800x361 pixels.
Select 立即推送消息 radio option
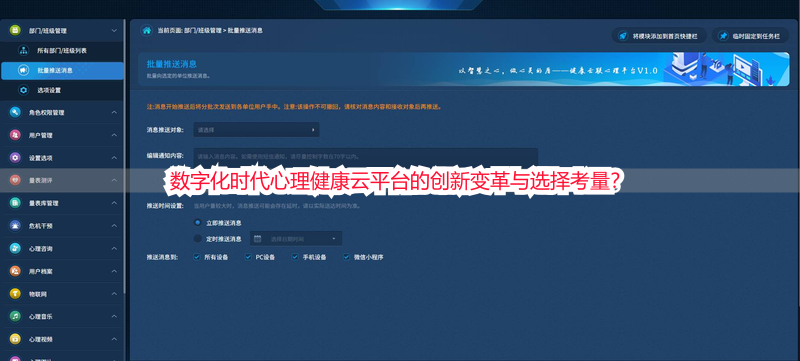click(197, 222)
